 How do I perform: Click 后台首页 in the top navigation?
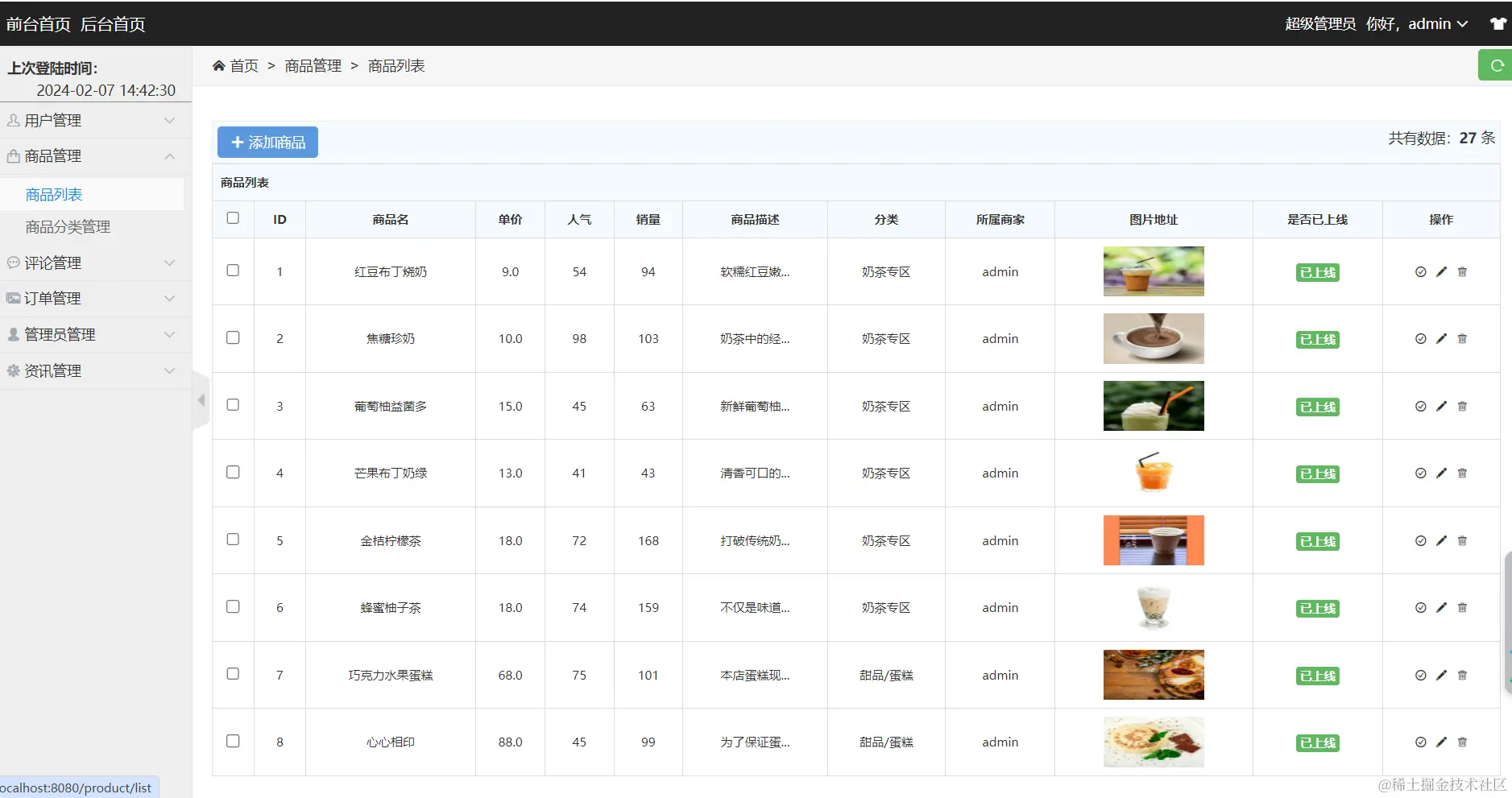[113, 24]
